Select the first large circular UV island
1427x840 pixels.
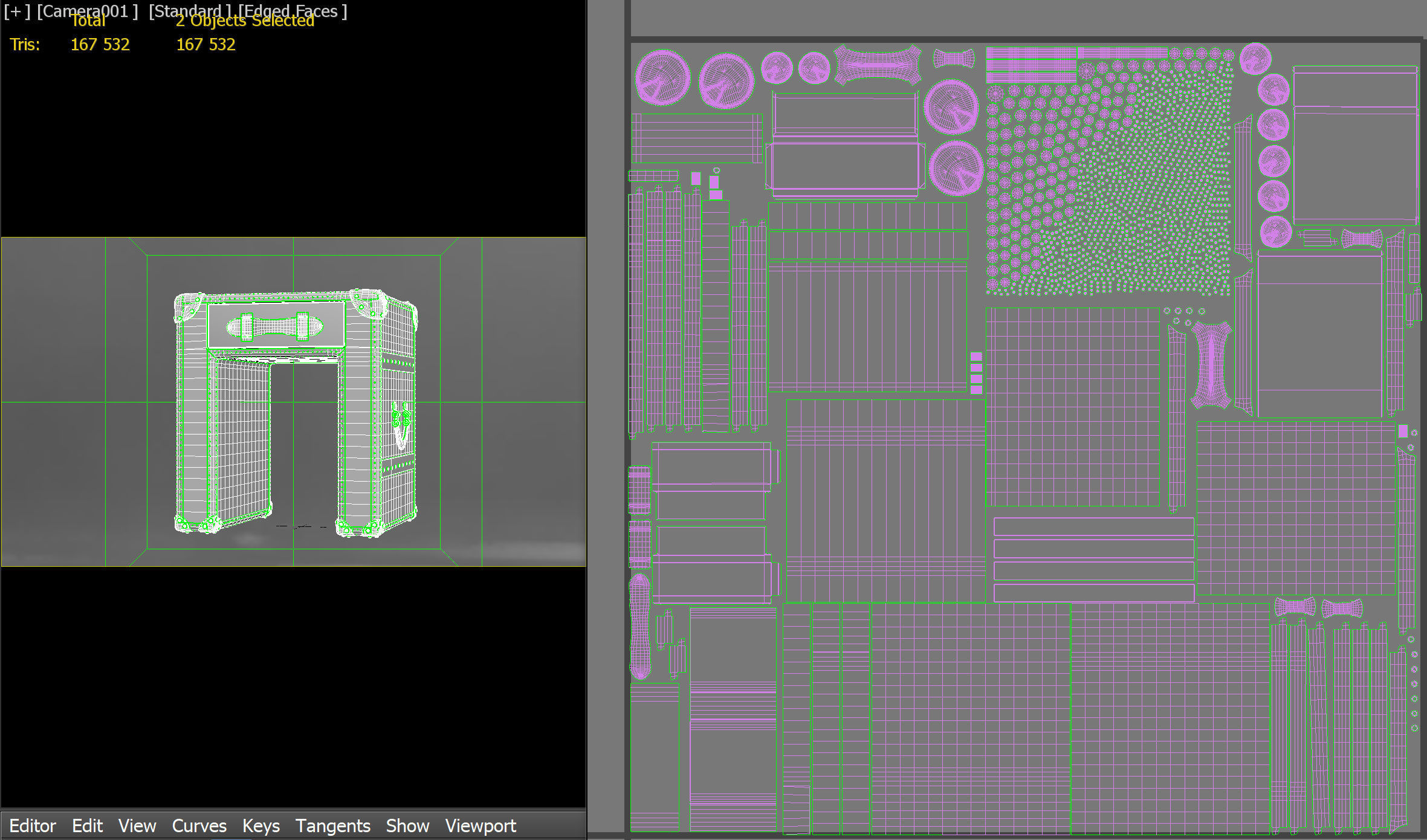coord(662,77)
